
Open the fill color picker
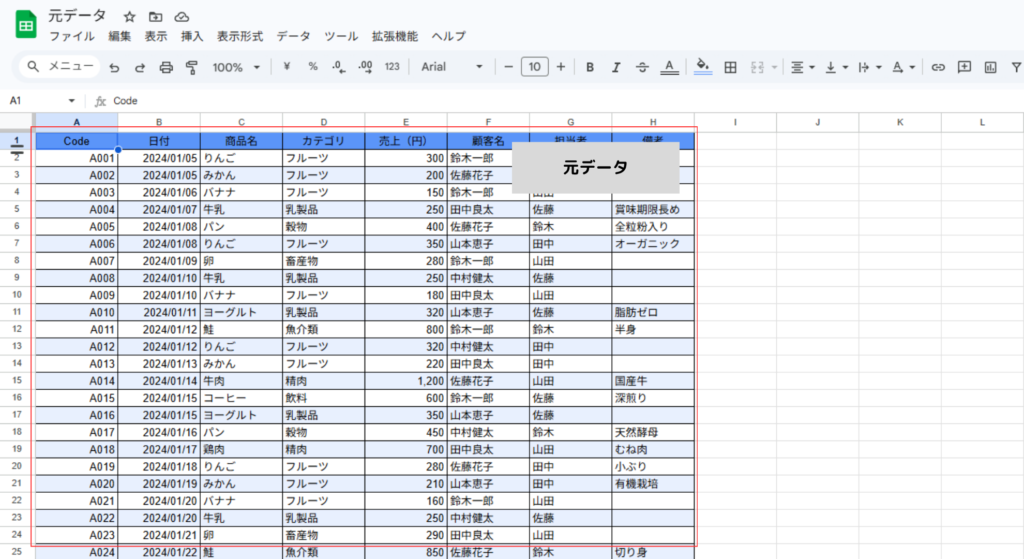703,67
